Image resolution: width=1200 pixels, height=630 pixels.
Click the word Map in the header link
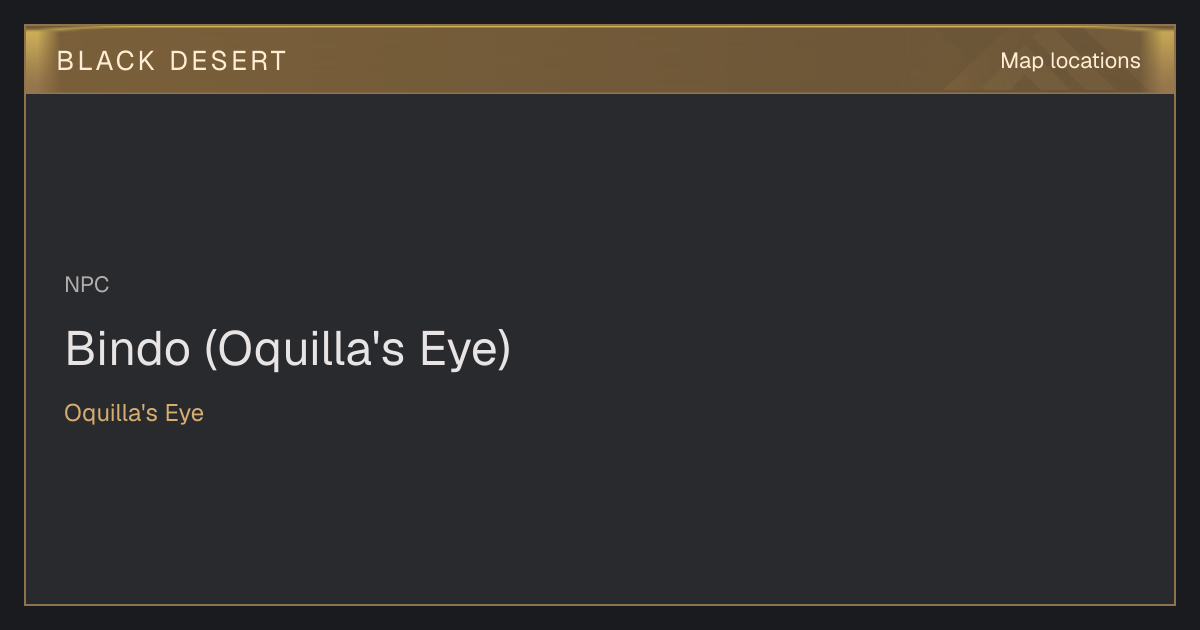(x=1022, y=61)
